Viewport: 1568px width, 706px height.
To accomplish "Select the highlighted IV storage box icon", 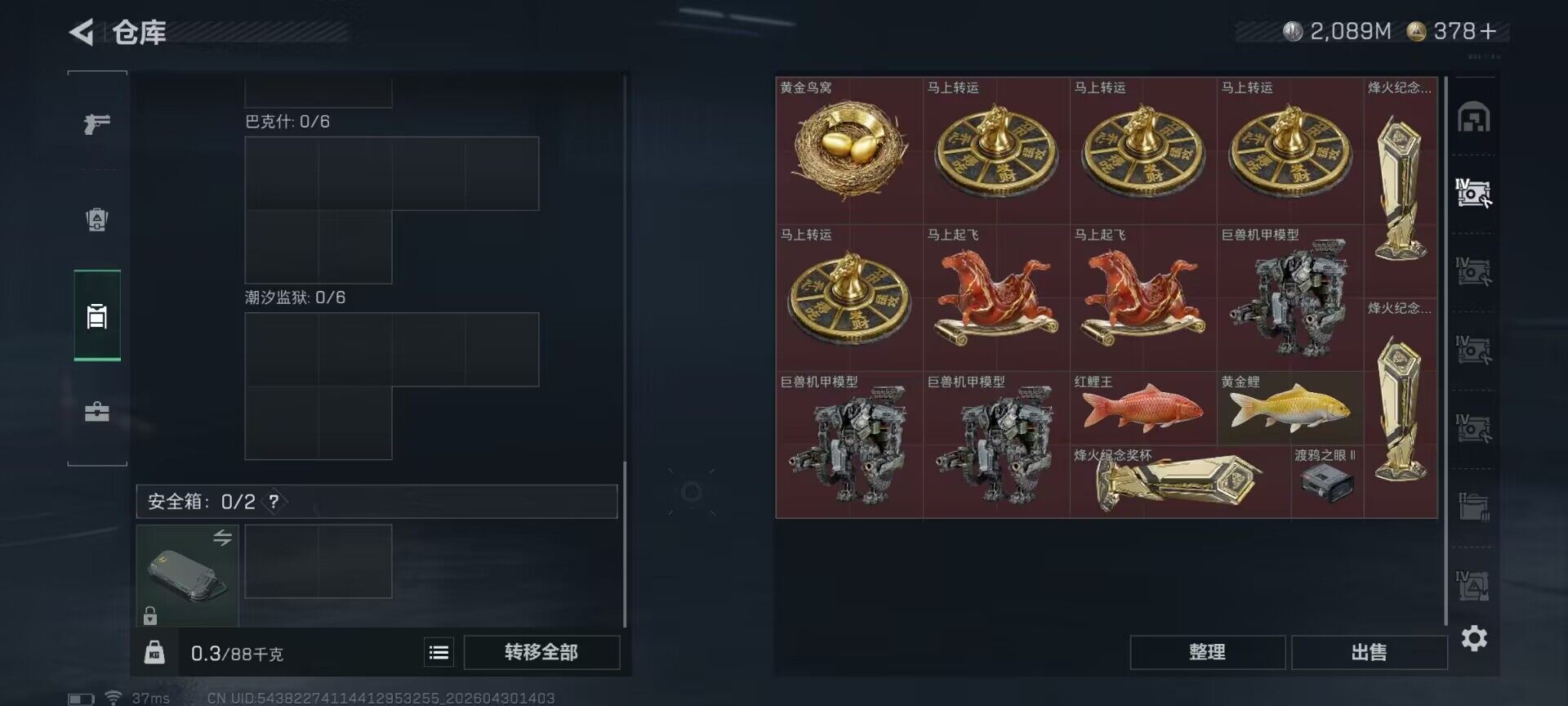I will click(x=1474, y=193).
